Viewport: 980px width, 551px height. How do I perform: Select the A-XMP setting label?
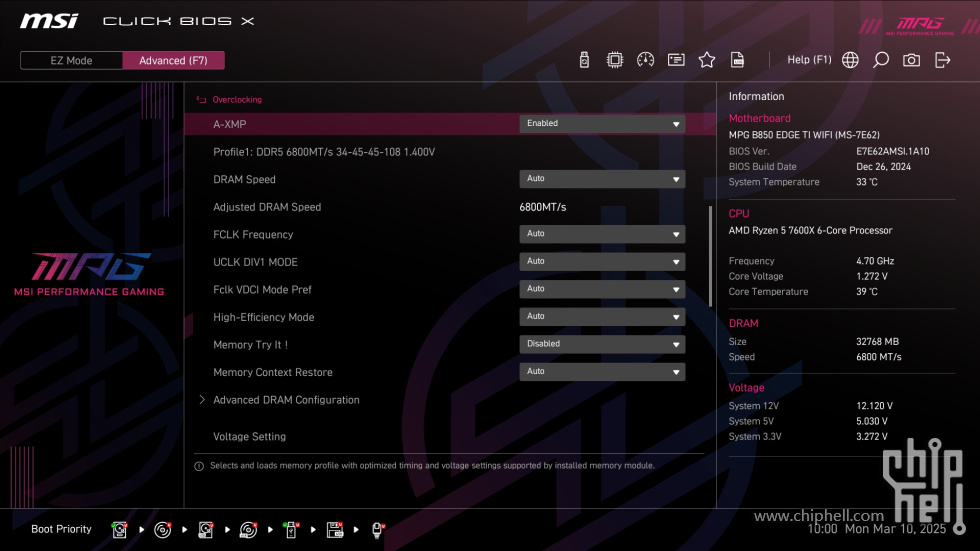click(229, 124)
